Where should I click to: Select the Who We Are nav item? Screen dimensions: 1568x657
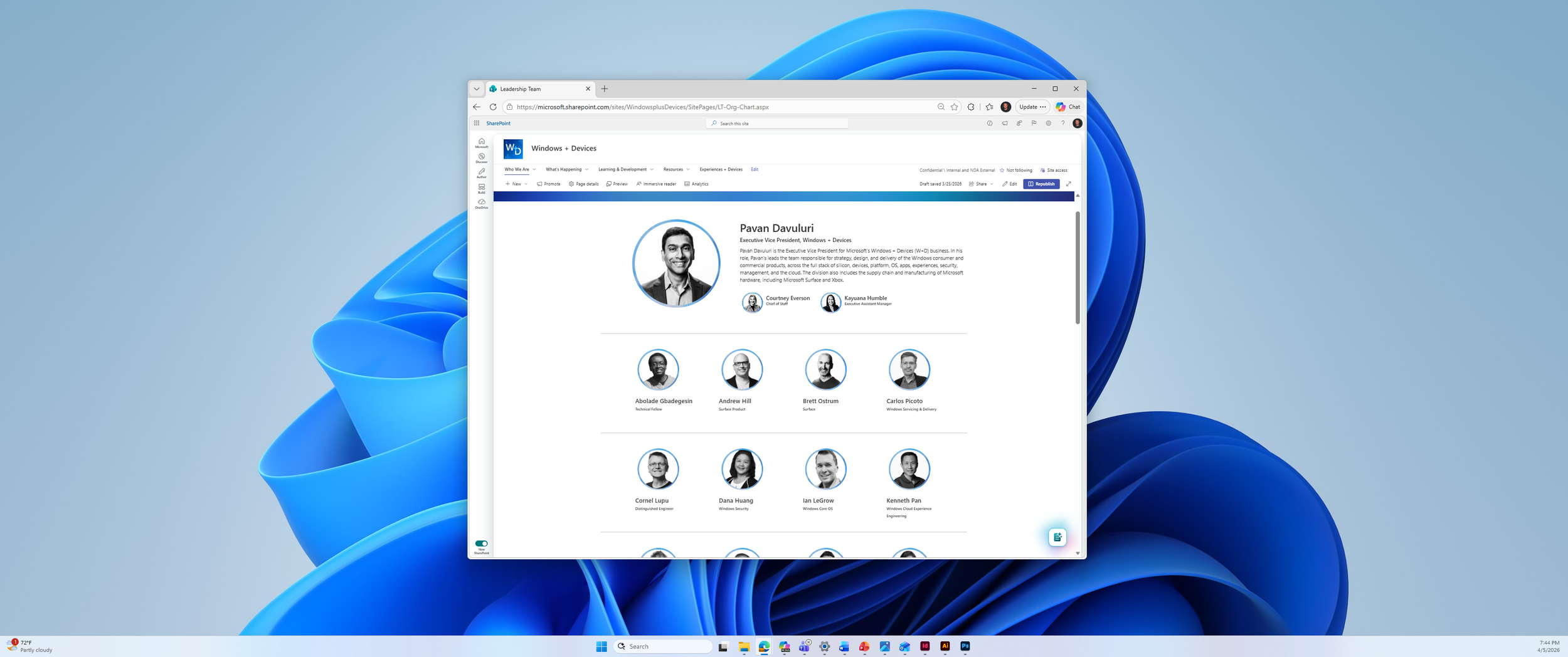click(517, 170)
